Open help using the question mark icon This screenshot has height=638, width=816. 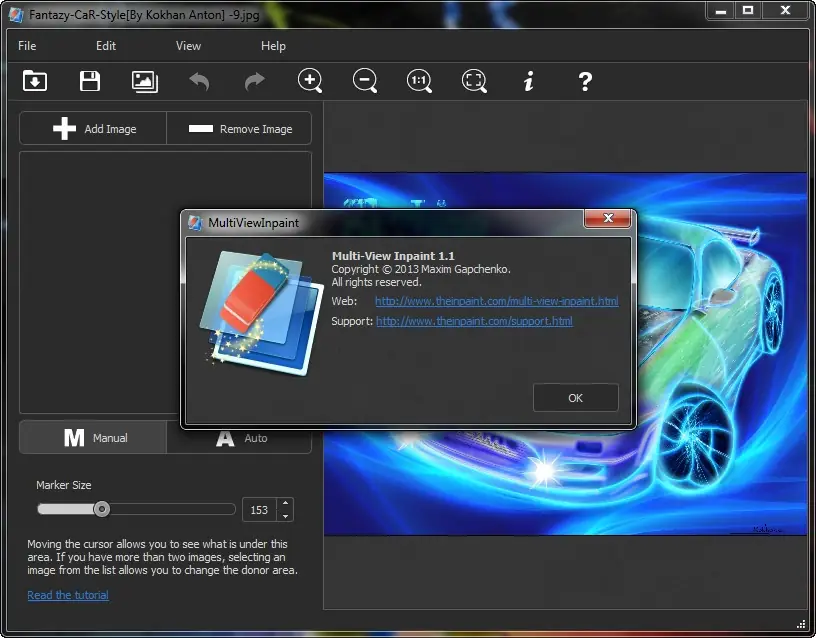pyautogui.click(x=584, y=81)
